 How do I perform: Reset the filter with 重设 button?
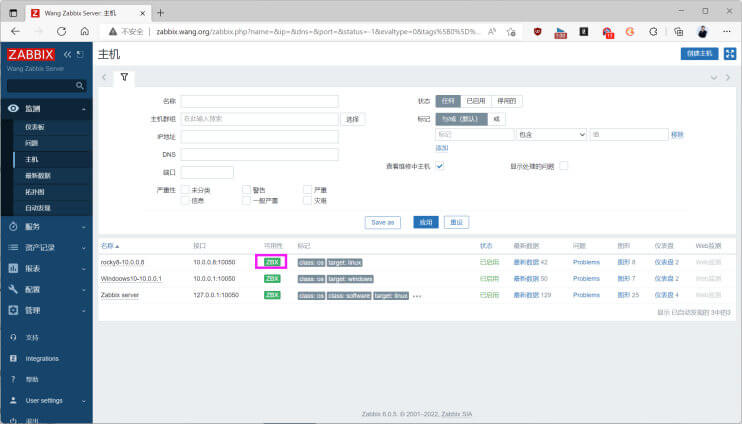click(457, 222)
